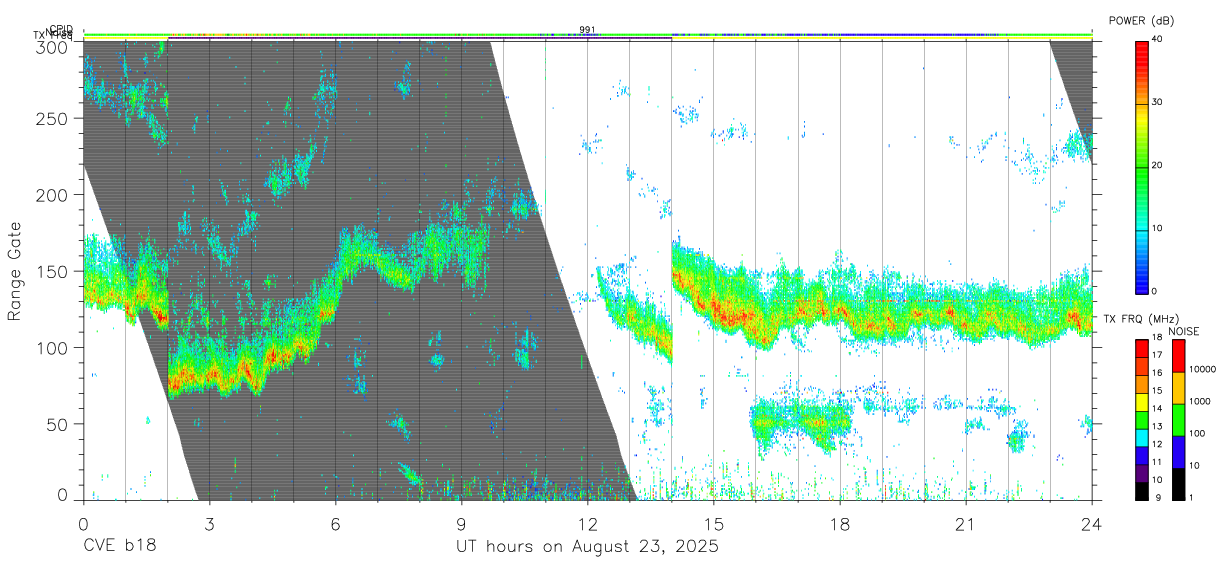
Task: Click the UT hours on August 23, 2025 label
Action: coord(588,547)
